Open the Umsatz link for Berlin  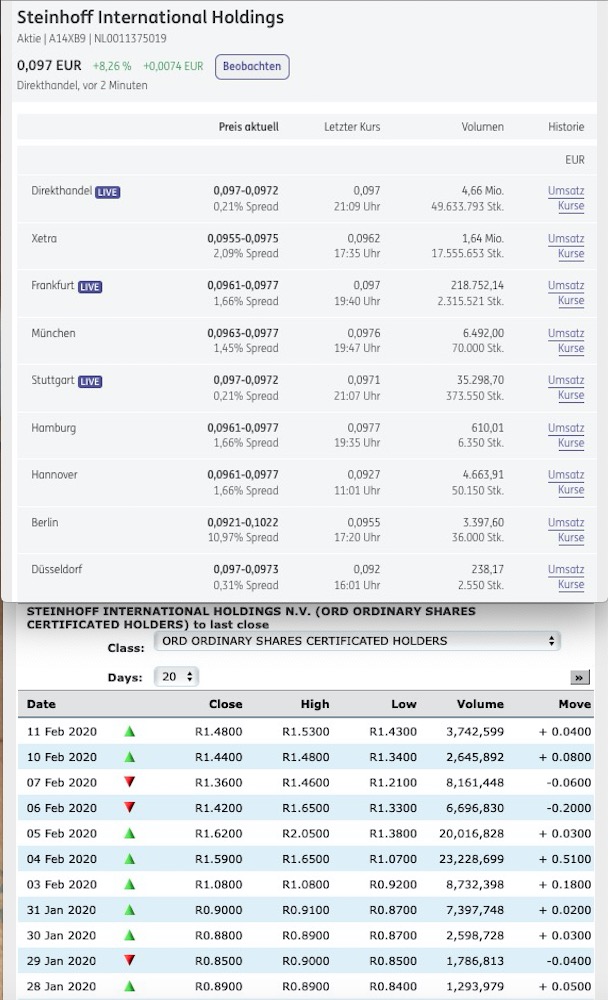[x=569, y=521]
